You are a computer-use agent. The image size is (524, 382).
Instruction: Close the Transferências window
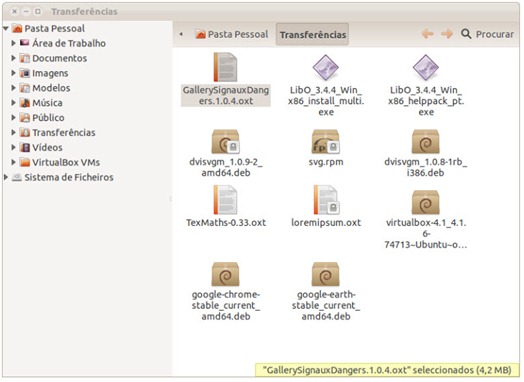point(15,11)
